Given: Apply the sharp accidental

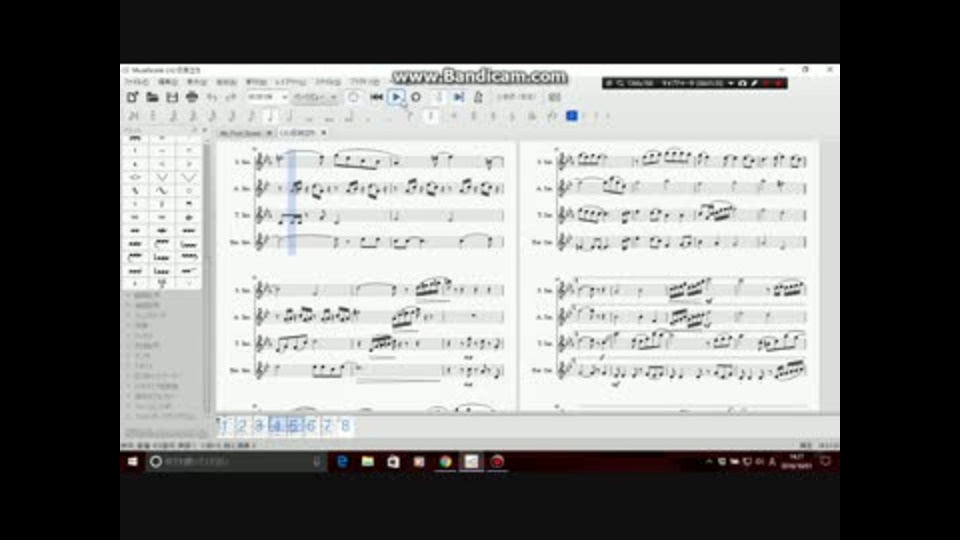Looking at the screenshot, I should pyautogui.click(x=473, y=116).
